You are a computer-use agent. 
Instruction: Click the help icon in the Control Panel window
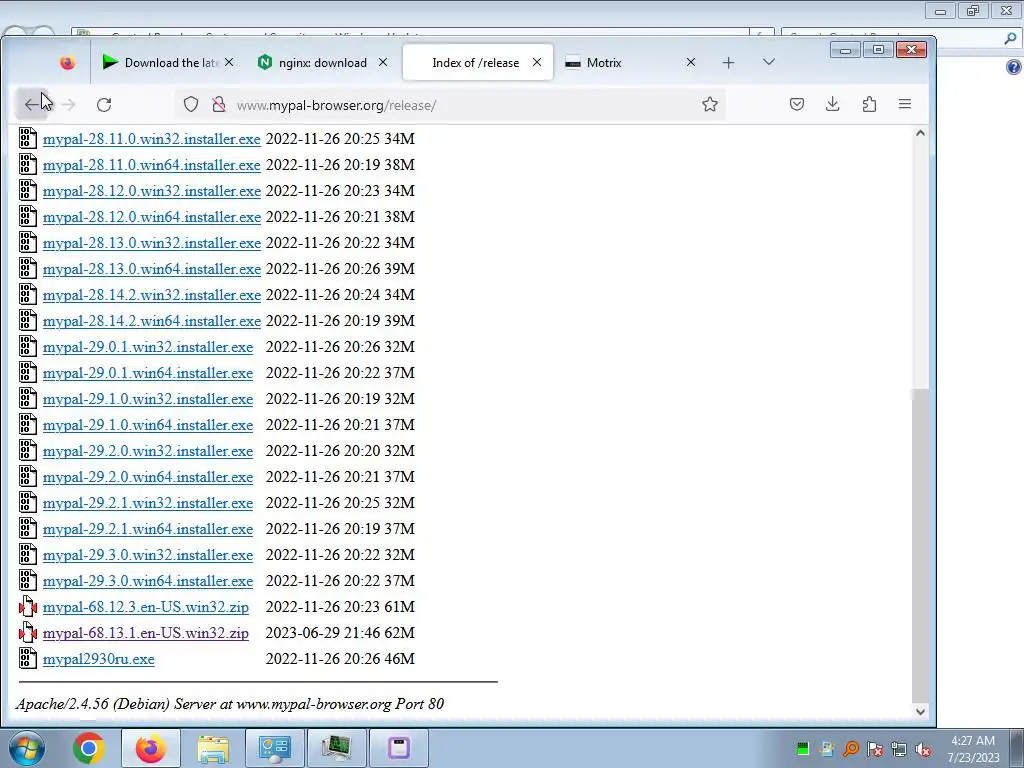pyautogui.click(x=1014, y=67)
